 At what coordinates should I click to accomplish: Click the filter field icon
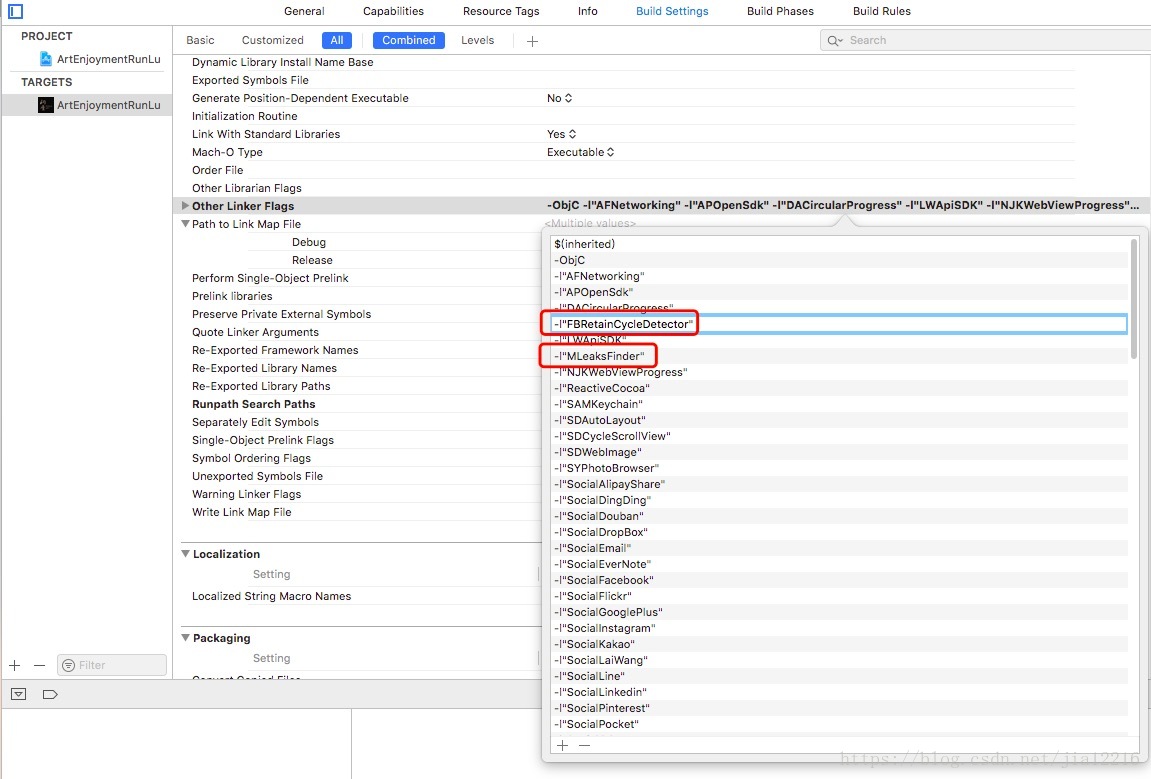(68, 665)
